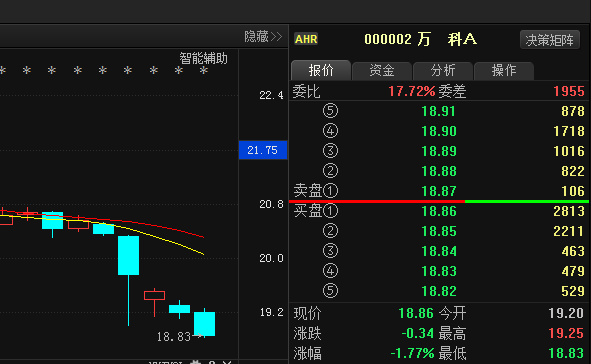Select buy-one price 18.86 in order book
The width and height of the screenshot is (591, 364).
coord(439,211)
